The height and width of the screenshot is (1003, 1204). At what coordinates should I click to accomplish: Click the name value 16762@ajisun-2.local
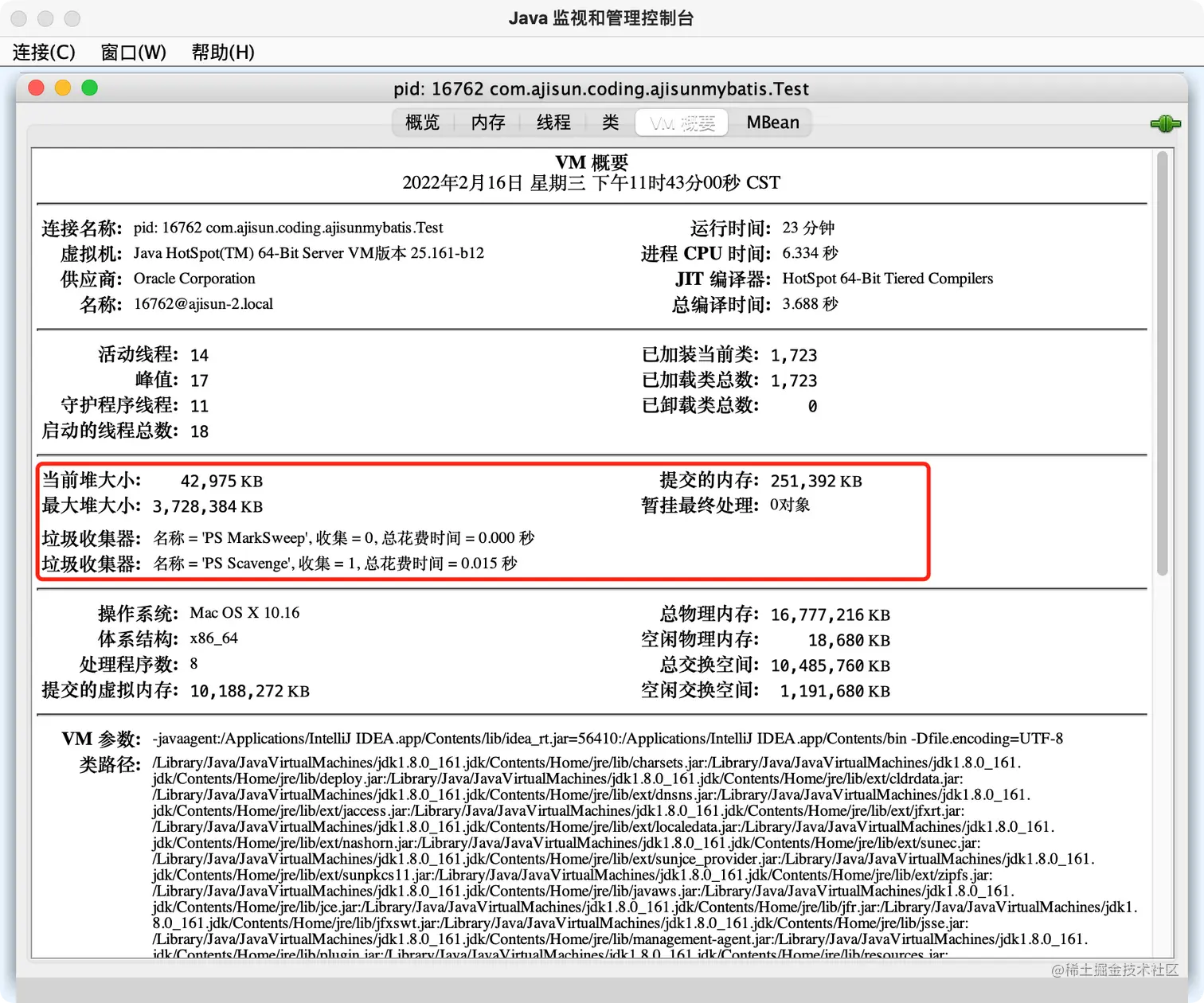(x=203, y=304)
